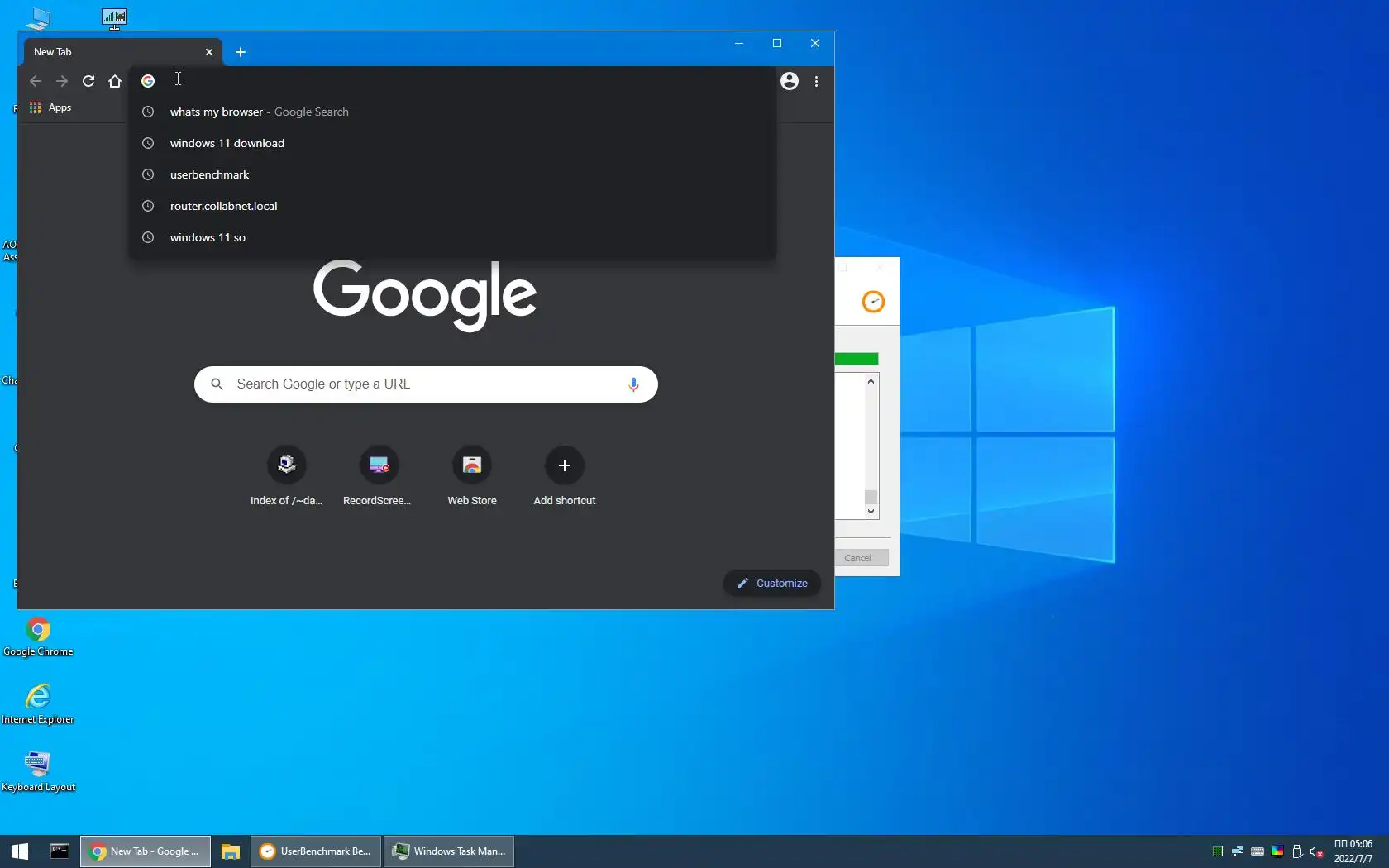Choose the 'userbenchmark' suggestion
1389x868 pixels.
click(452, 174)
